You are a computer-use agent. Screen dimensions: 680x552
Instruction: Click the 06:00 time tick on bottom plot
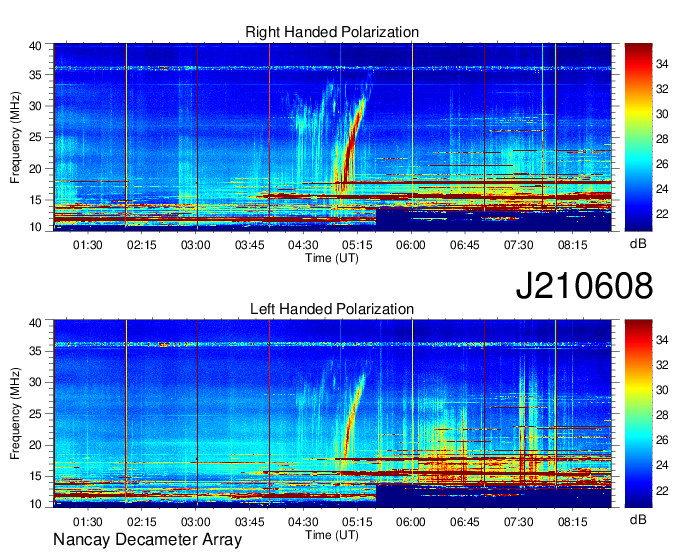tap(411, 522)
